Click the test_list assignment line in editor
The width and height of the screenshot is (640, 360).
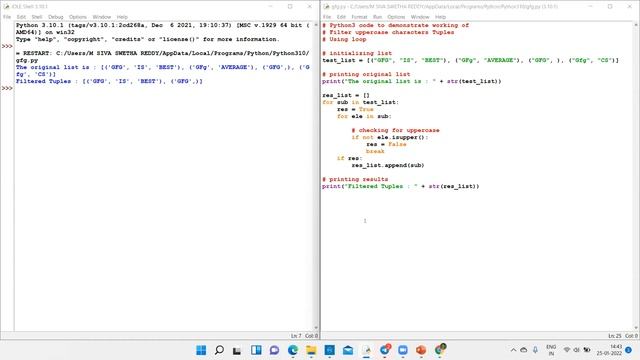[x=470, y=60]
